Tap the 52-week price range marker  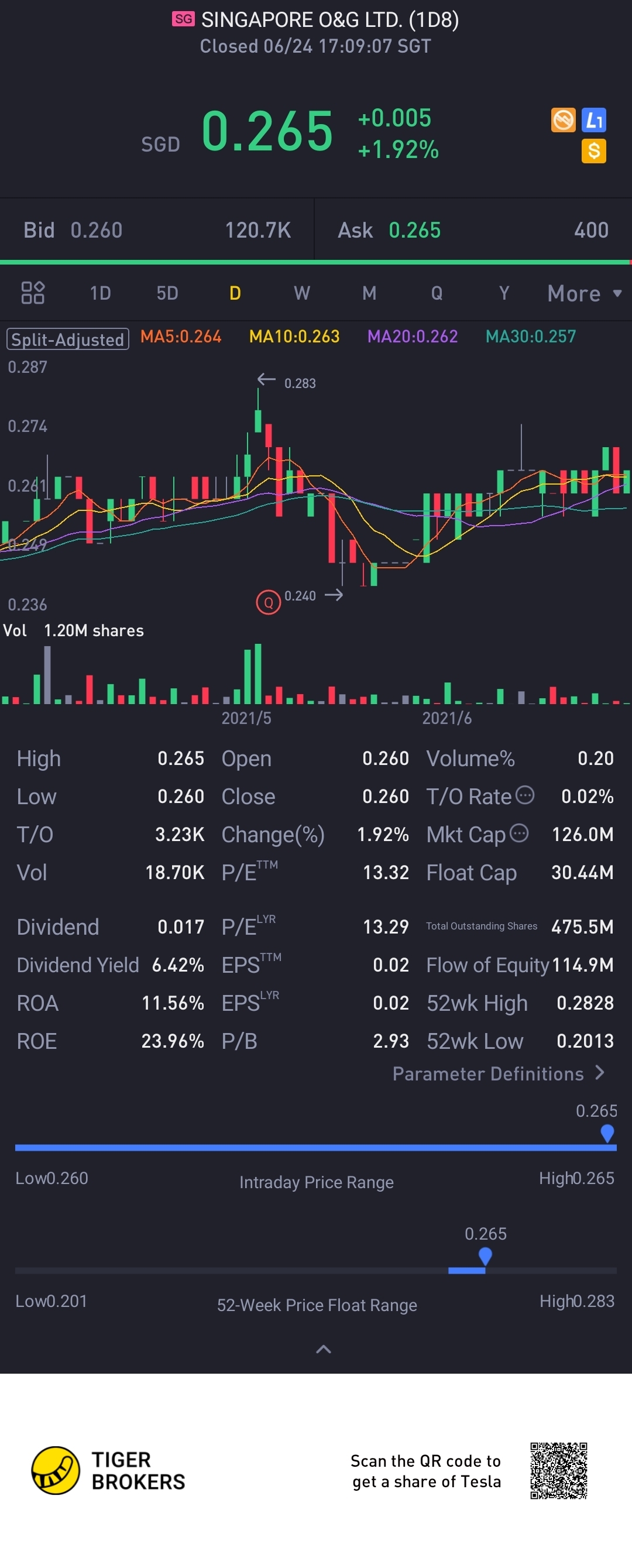(485, 1255)
